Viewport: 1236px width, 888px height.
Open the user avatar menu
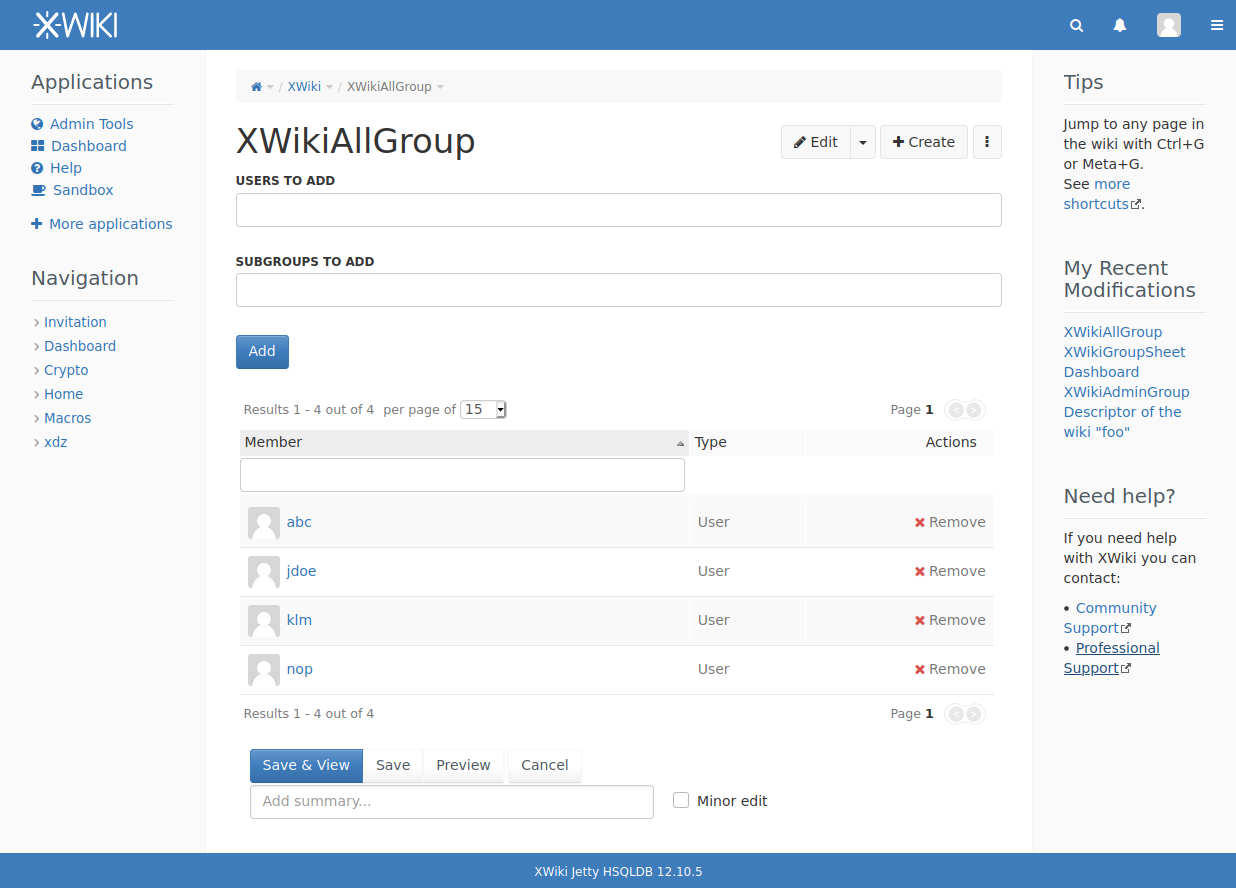point(1169,25)
